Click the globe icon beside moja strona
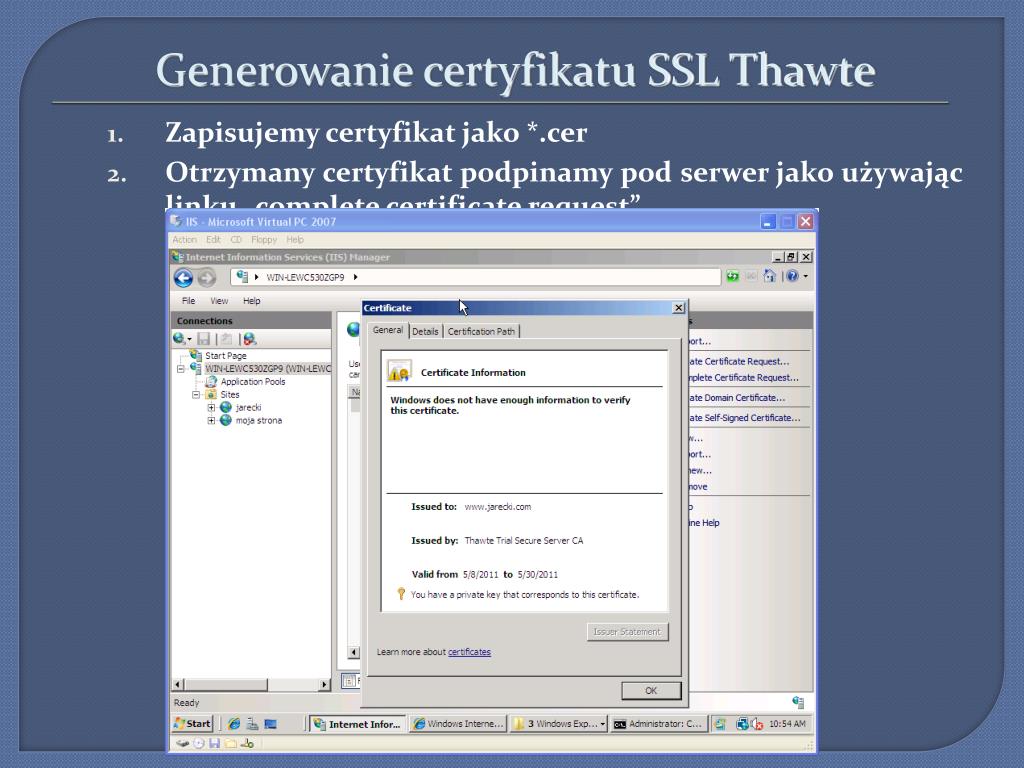The height and width of the screenshot is (768, 1024). tap(226, 421)
